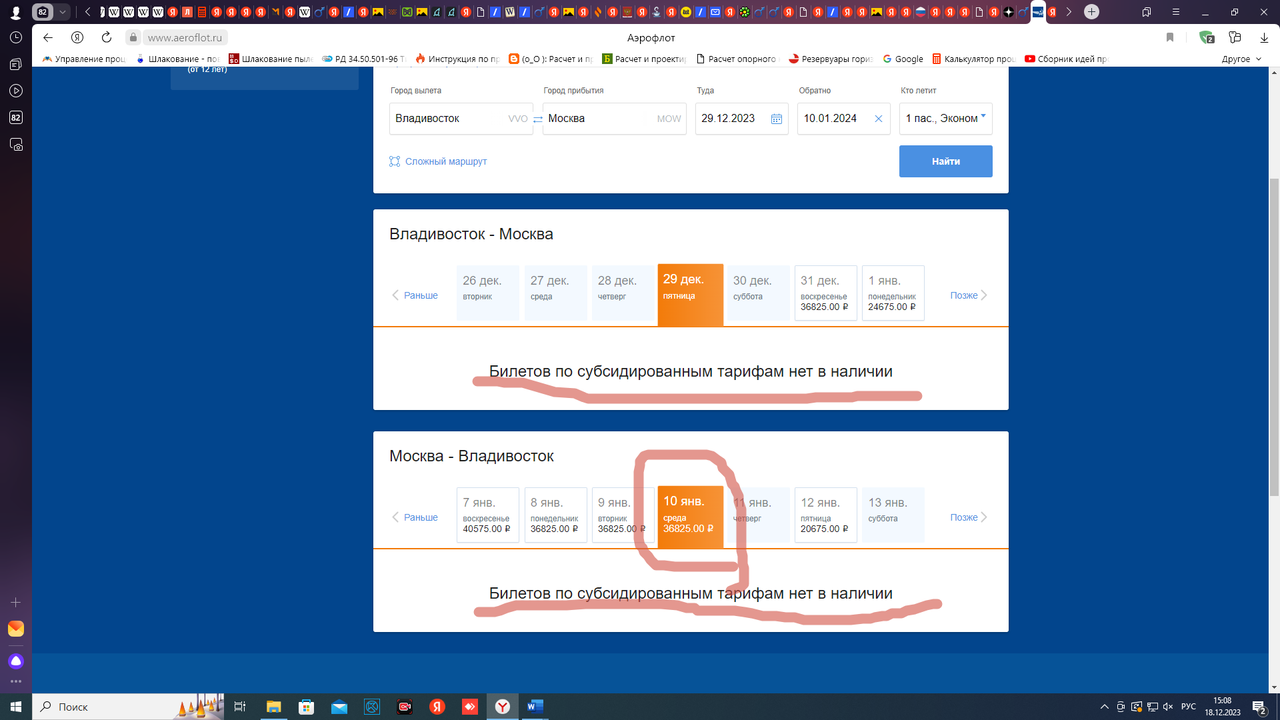Click the Найти search button
The image size is (1280, 720).
point(945,161)
